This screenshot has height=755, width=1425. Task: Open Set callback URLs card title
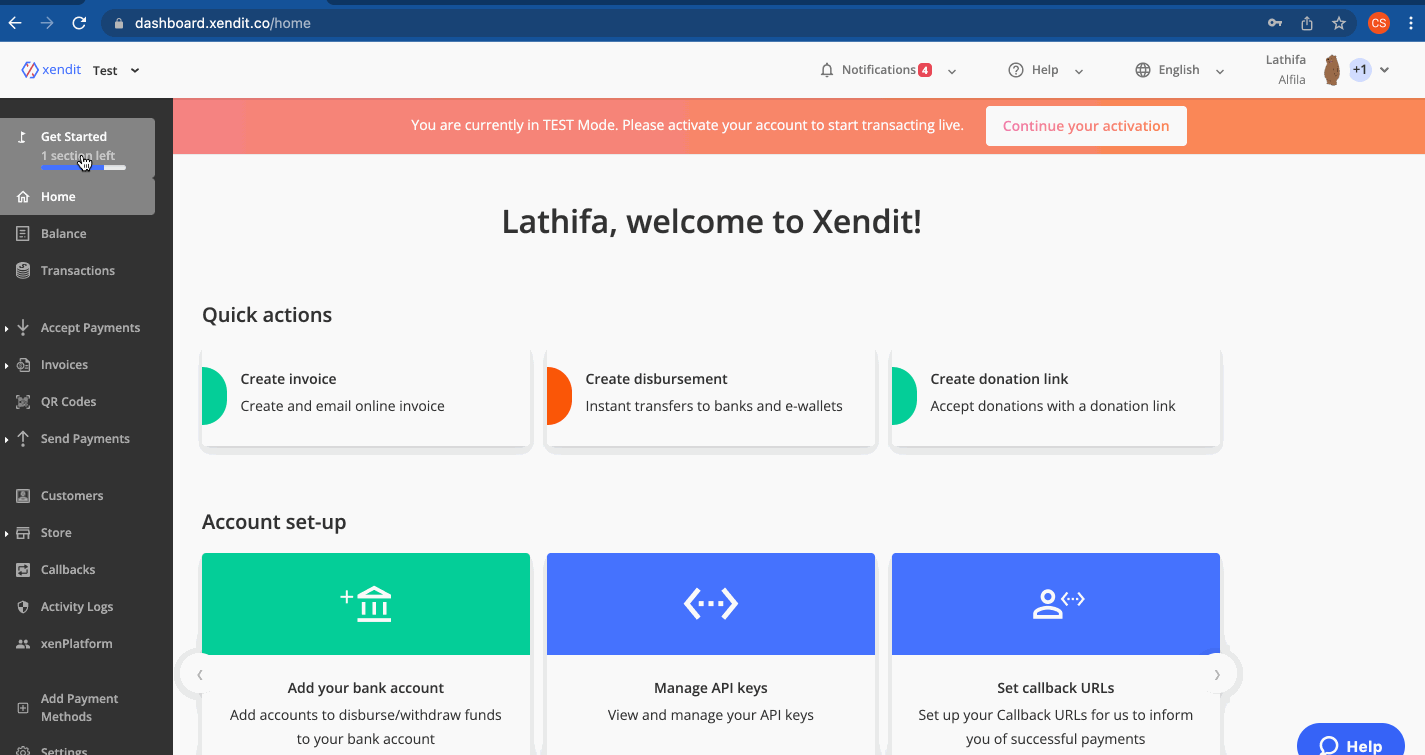coord(1056,688)
